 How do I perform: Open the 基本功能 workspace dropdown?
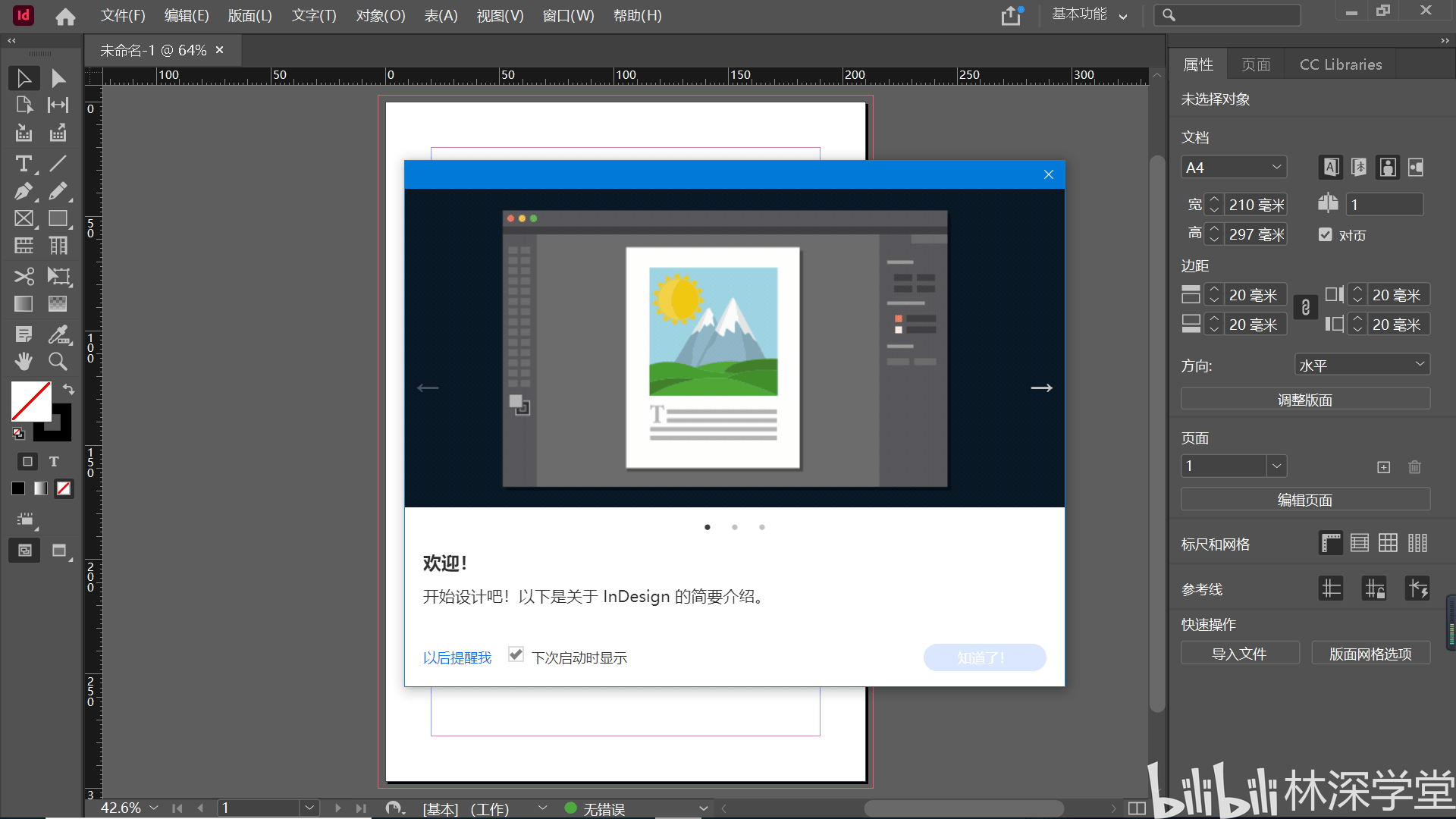click(x=1090, y=14)
